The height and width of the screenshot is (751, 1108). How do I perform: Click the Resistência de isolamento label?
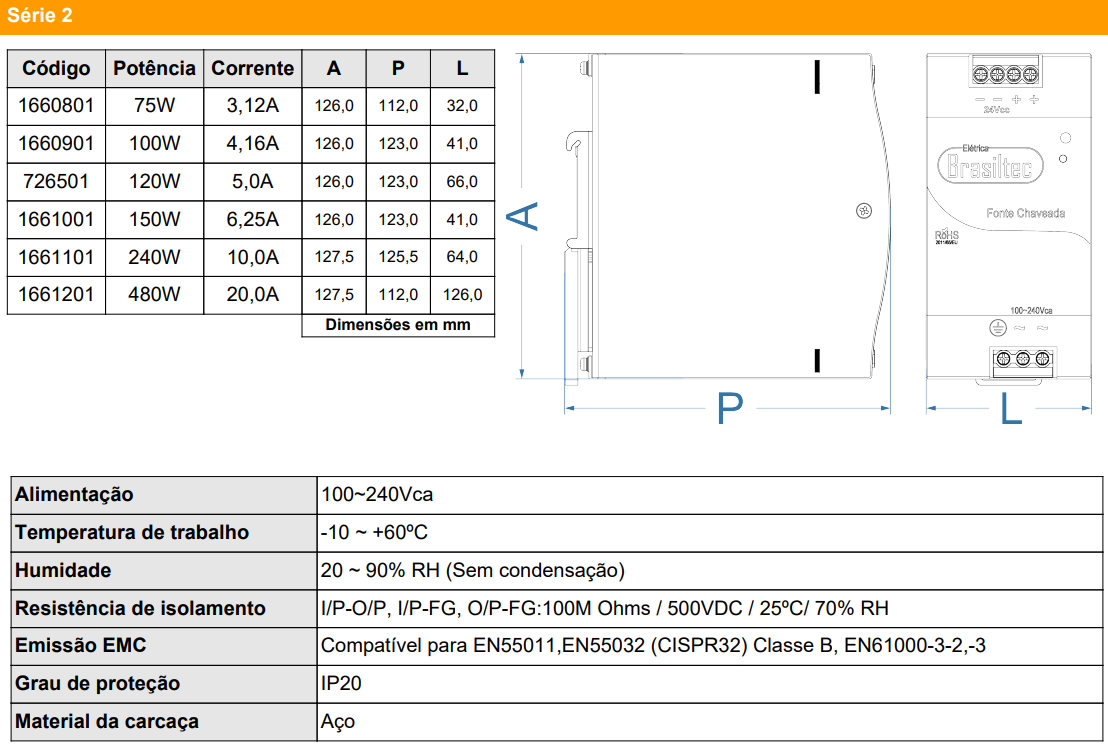[141, 608]
